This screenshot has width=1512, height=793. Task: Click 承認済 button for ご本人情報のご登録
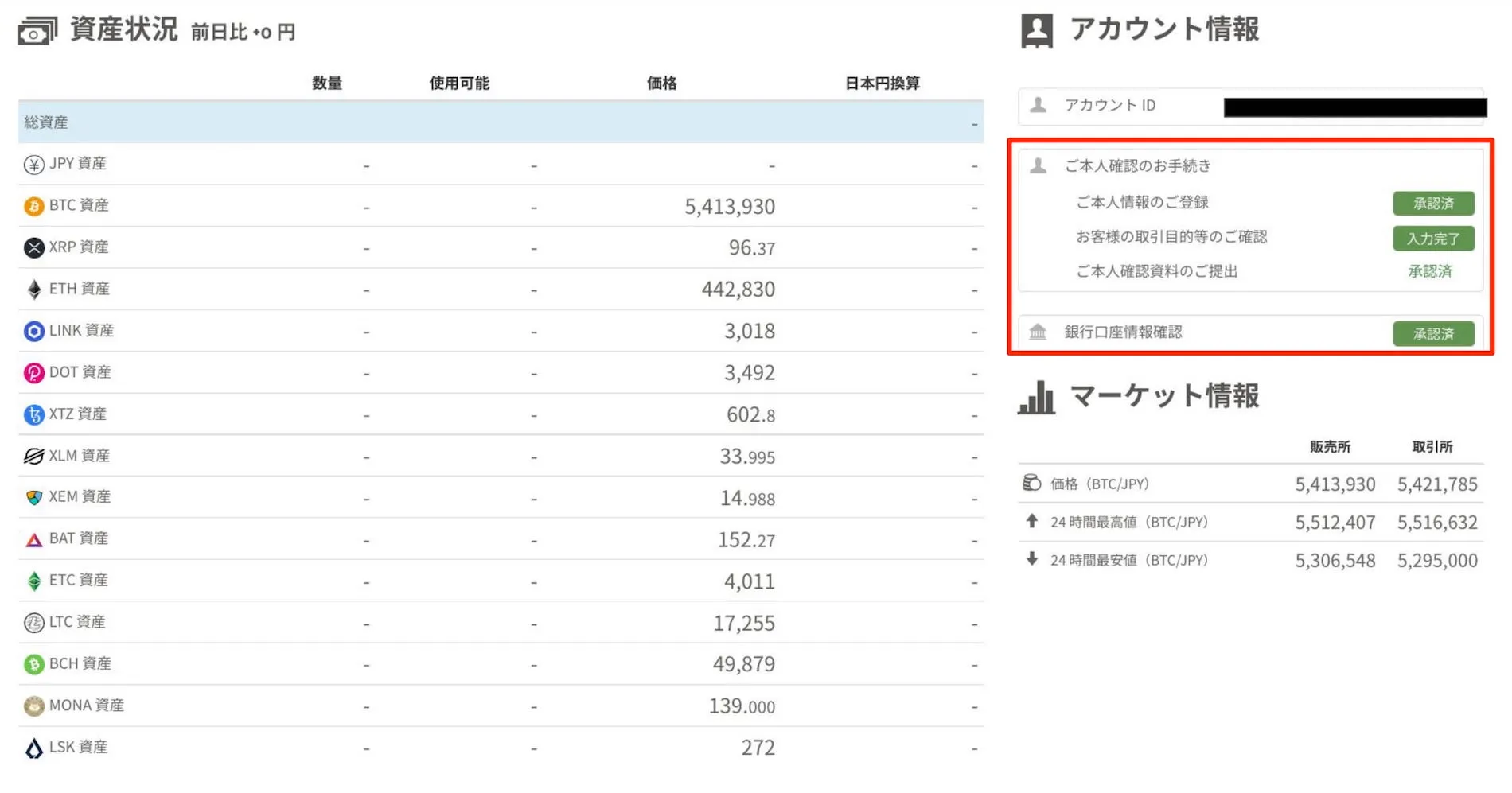click(1432, 204)
